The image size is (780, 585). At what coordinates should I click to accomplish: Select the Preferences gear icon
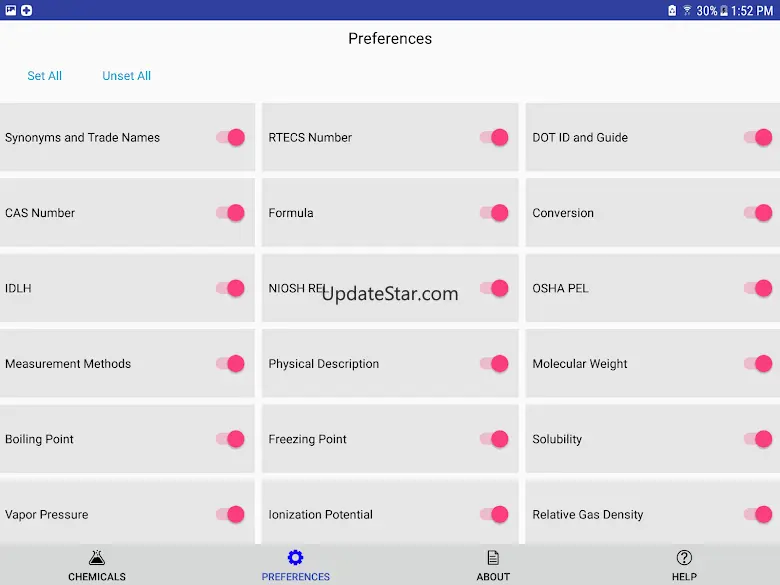[x=295, y=558]
